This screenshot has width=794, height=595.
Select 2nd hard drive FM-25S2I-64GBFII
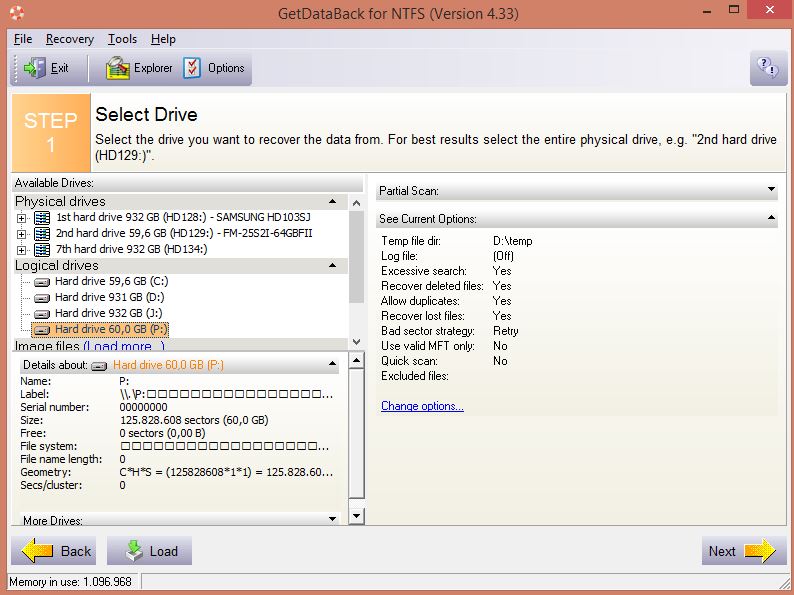(x=184, y=233)
